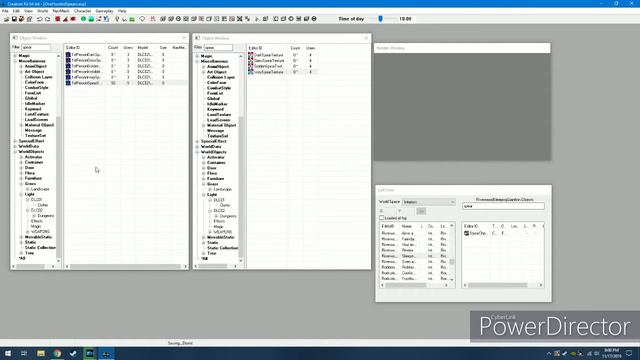Open the Character menu
This screenshot has height=360, width=640.
[x=82, y=11]
